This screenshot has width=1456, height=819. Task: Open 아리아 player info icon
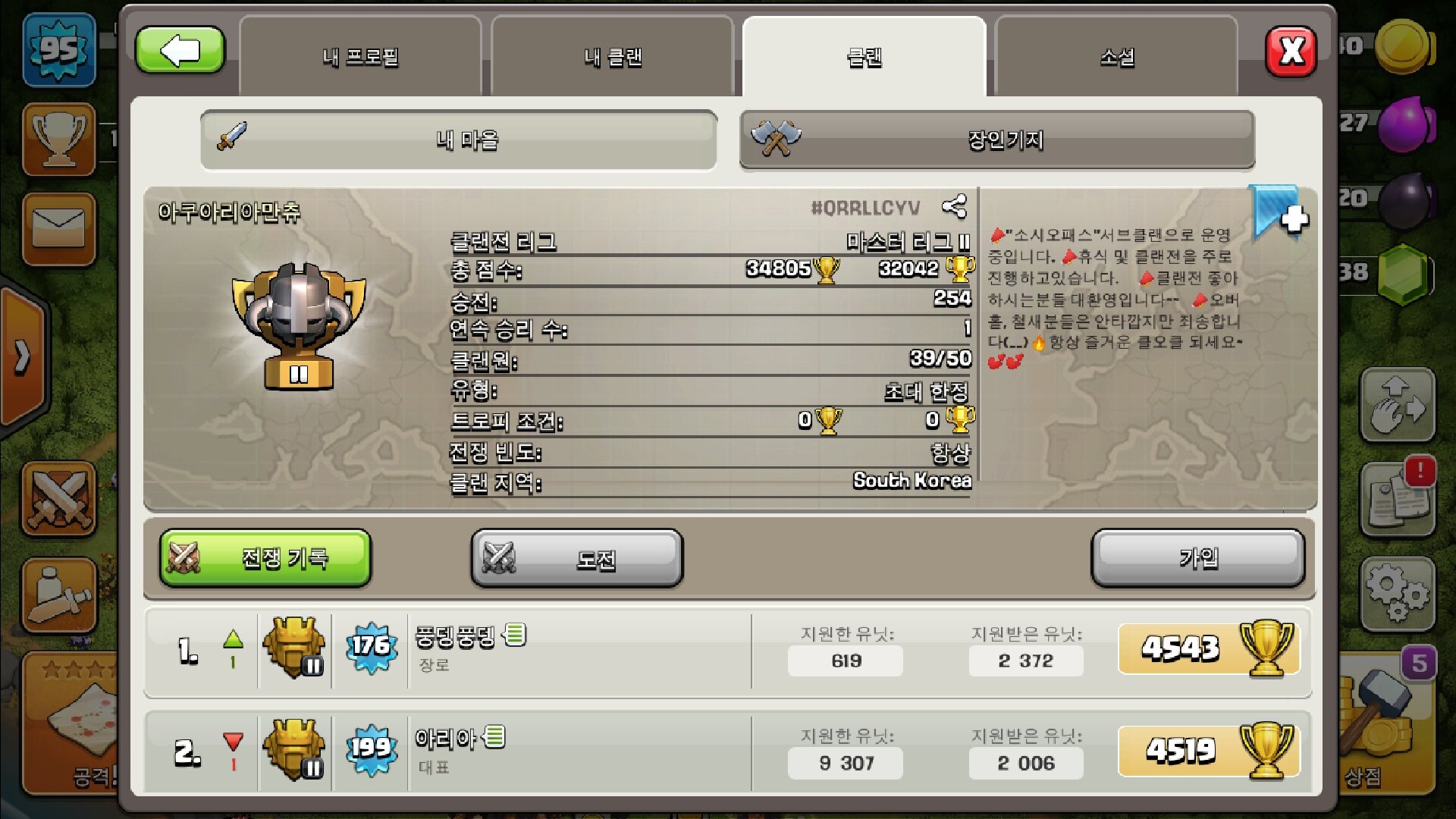[494, 736]
